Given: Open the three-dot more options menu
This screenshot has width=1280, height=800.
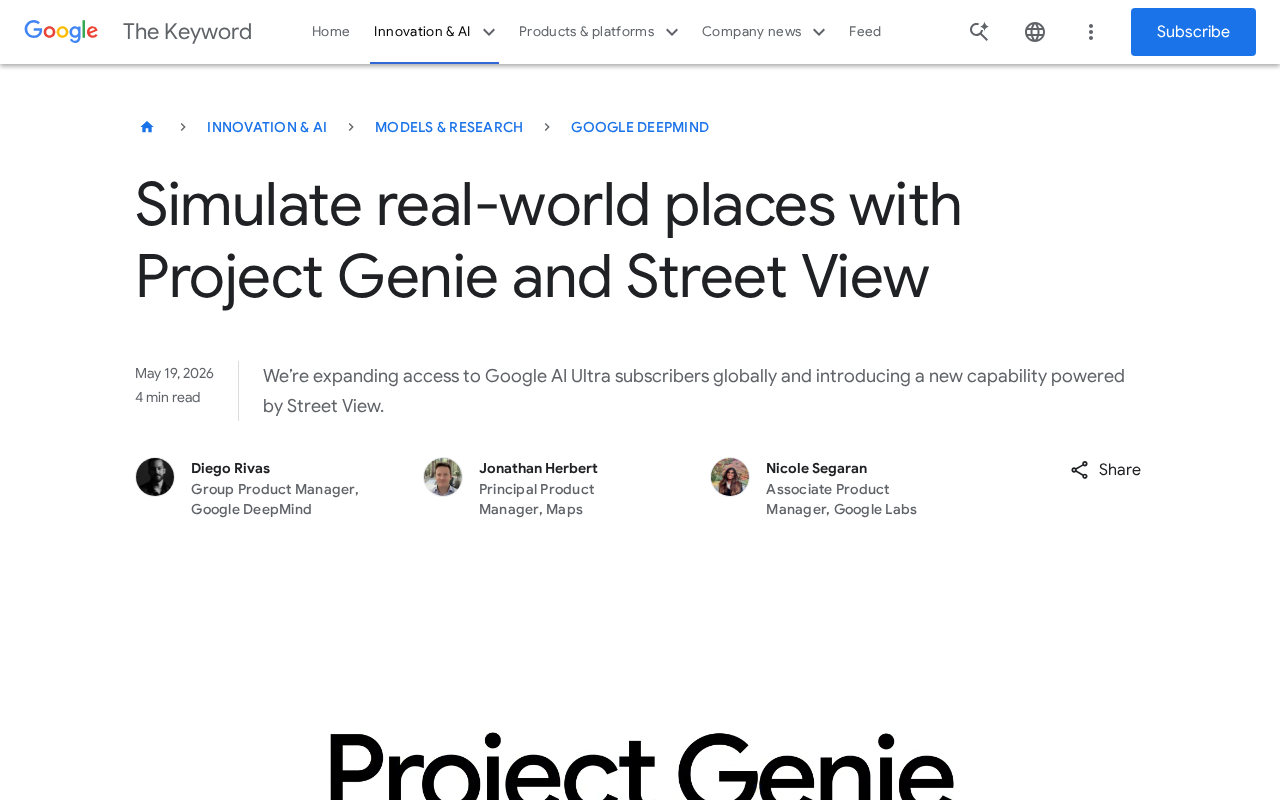Looking at the screenshot, I should 1091,32.
